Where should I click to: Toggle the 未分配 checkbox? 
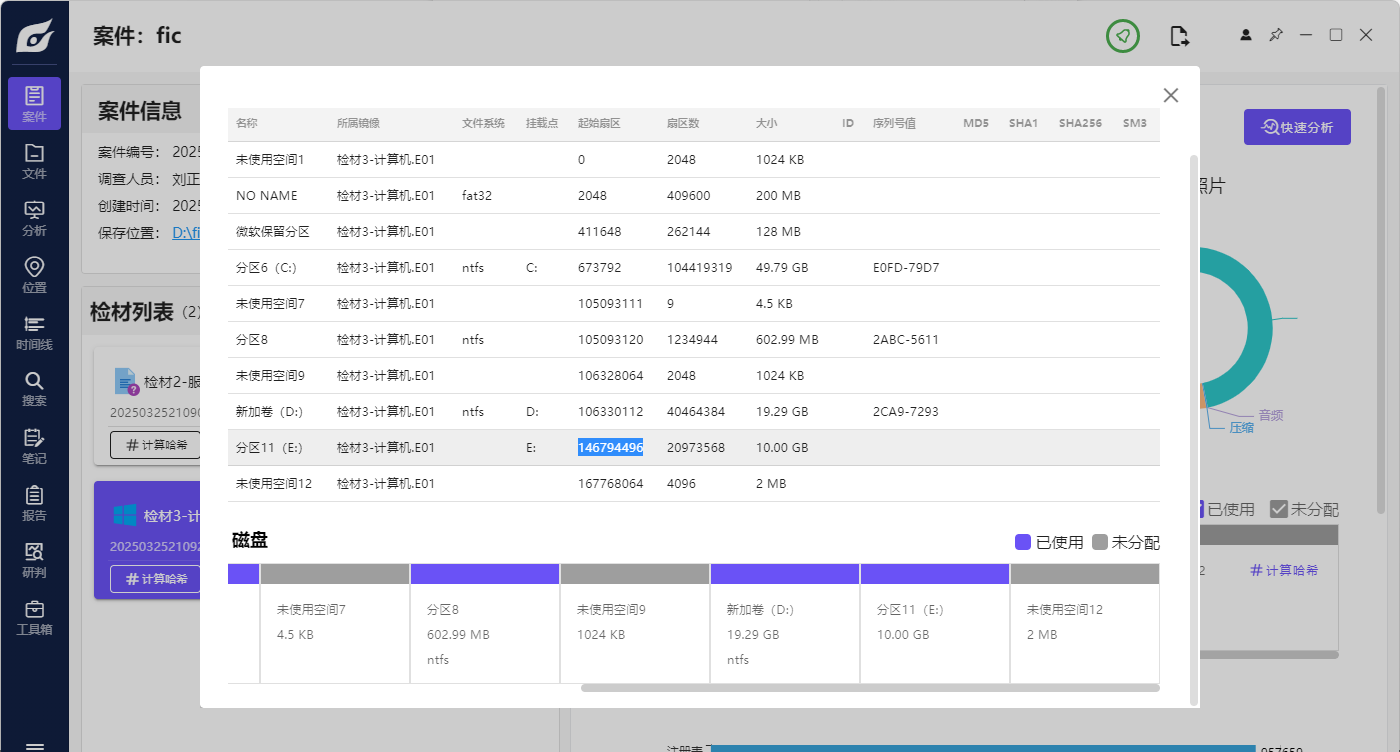(1278, 509)
